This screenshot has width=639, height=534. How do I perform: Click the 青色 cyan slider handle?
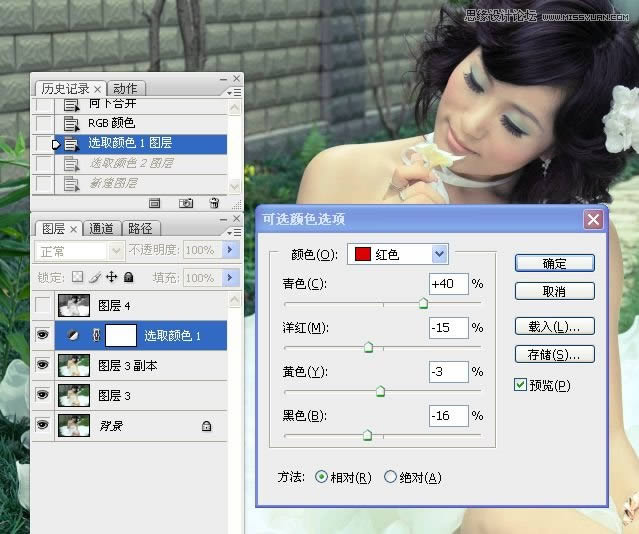[x=423, y=304]
